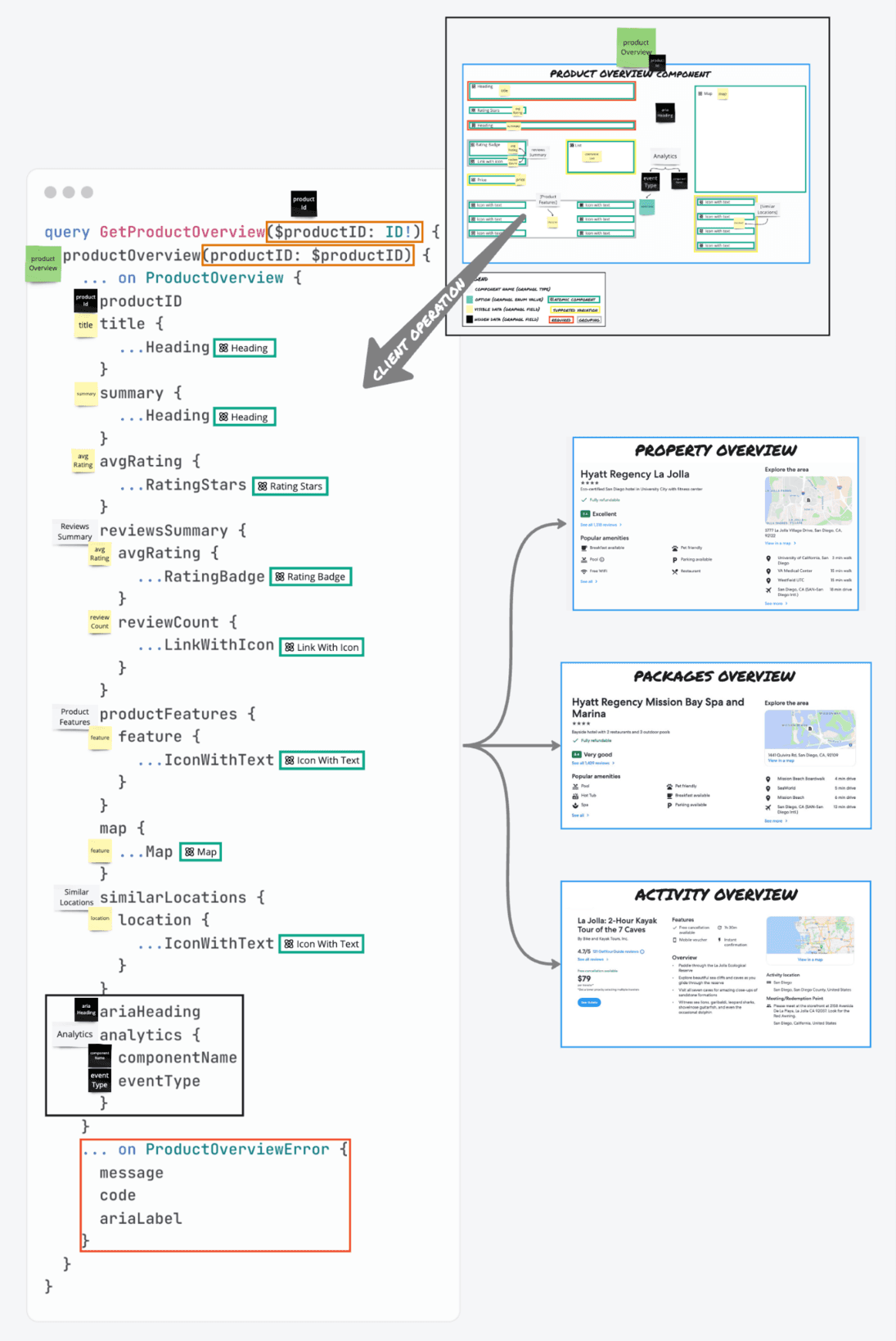The width and height of the screenshot is (896, 1341).
Task: Select the yellow summary sticky note
Action: click(86, 394)
